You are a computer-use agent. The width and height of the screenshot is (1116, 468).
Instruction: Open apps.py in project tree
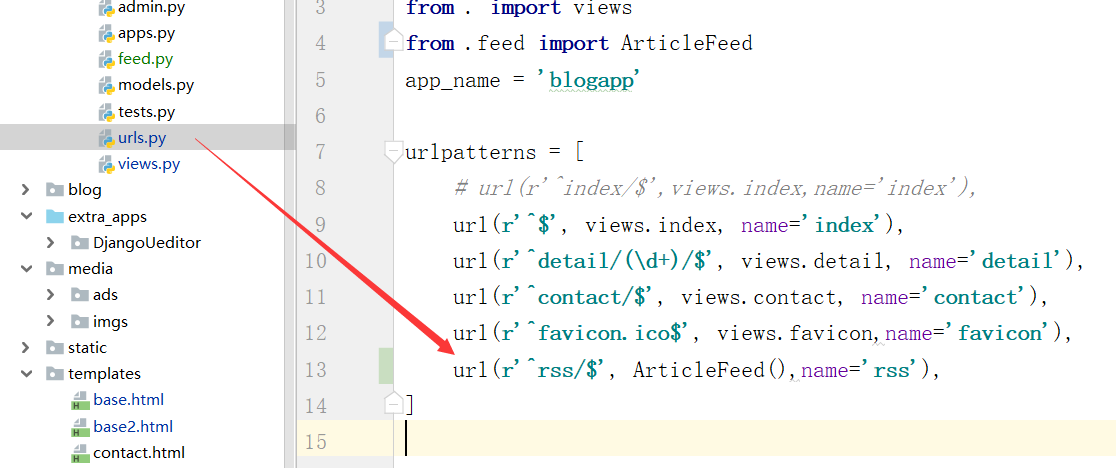click(146, 33)
